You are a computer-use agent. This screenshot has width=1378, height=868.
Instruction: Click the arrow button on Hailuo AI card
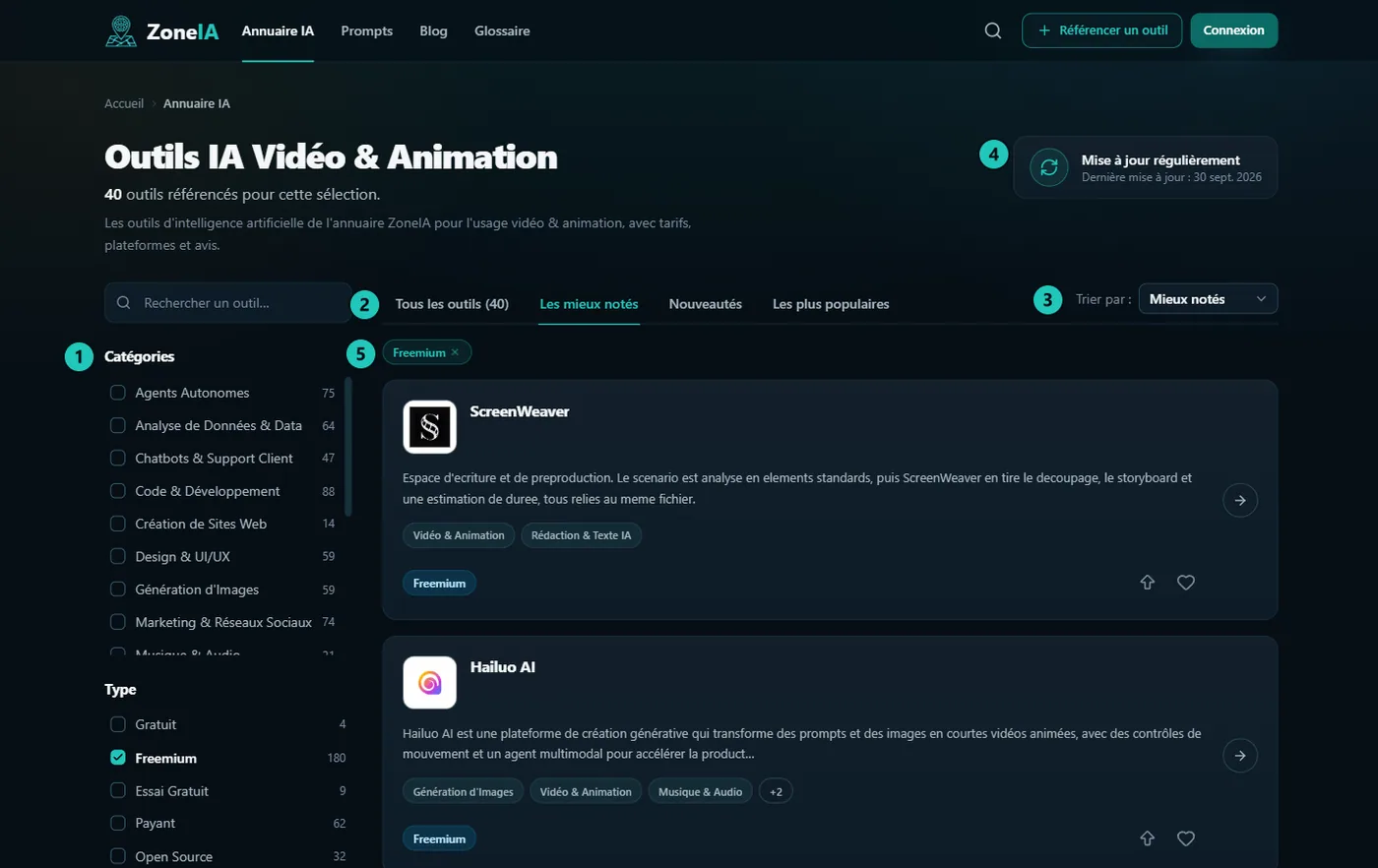pyautogui.click(x=1240, y=756)
